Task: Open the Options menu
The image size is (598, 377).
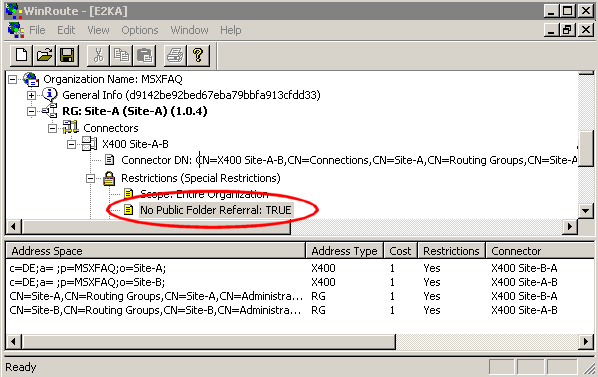Action: tap(140, 30)
